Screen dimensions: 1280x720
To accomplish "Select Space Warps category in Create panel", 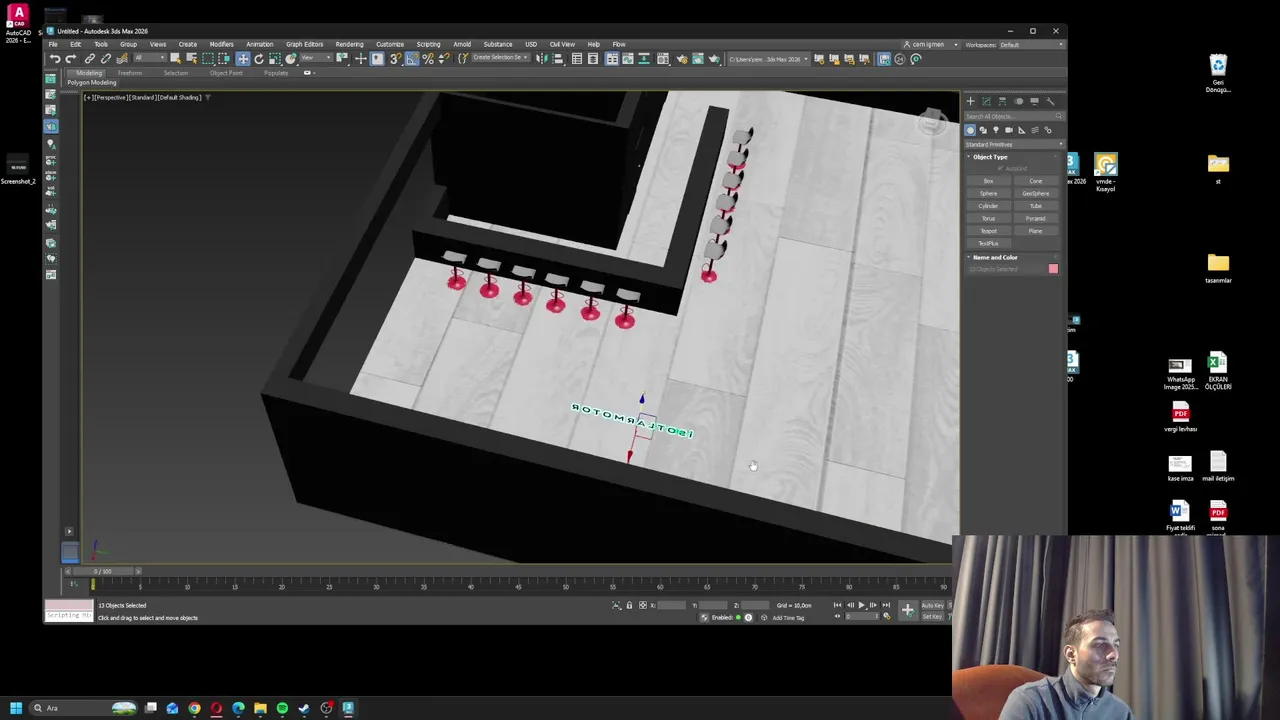I will click(x=1035, y=130).
